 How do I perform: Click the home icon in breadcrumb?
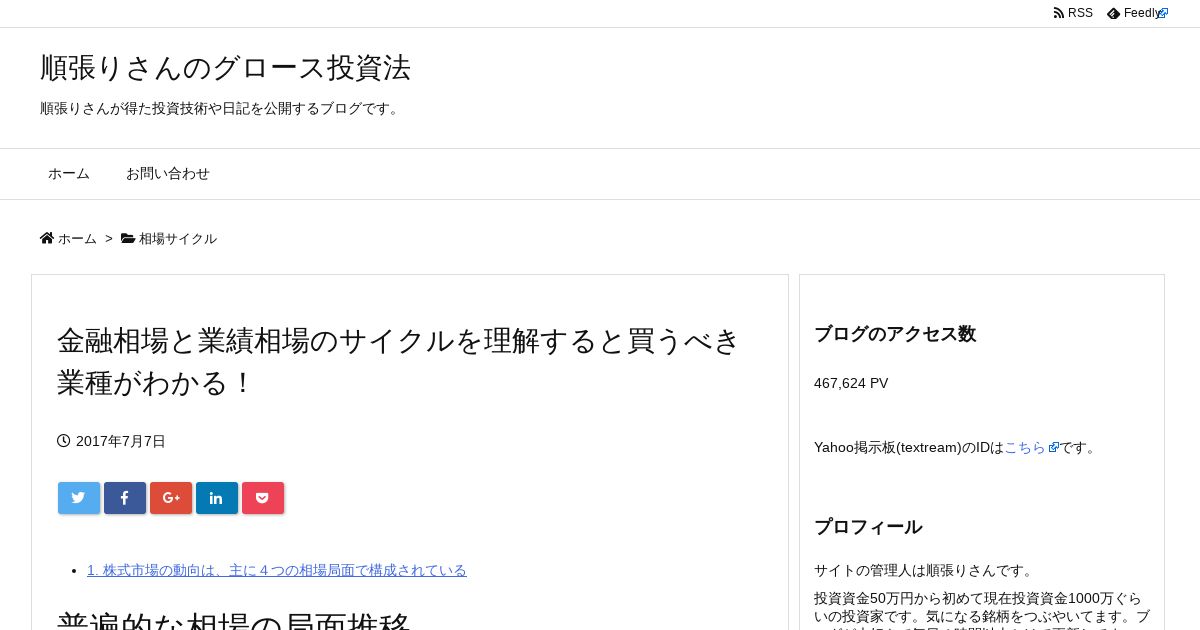pos(47,238)
